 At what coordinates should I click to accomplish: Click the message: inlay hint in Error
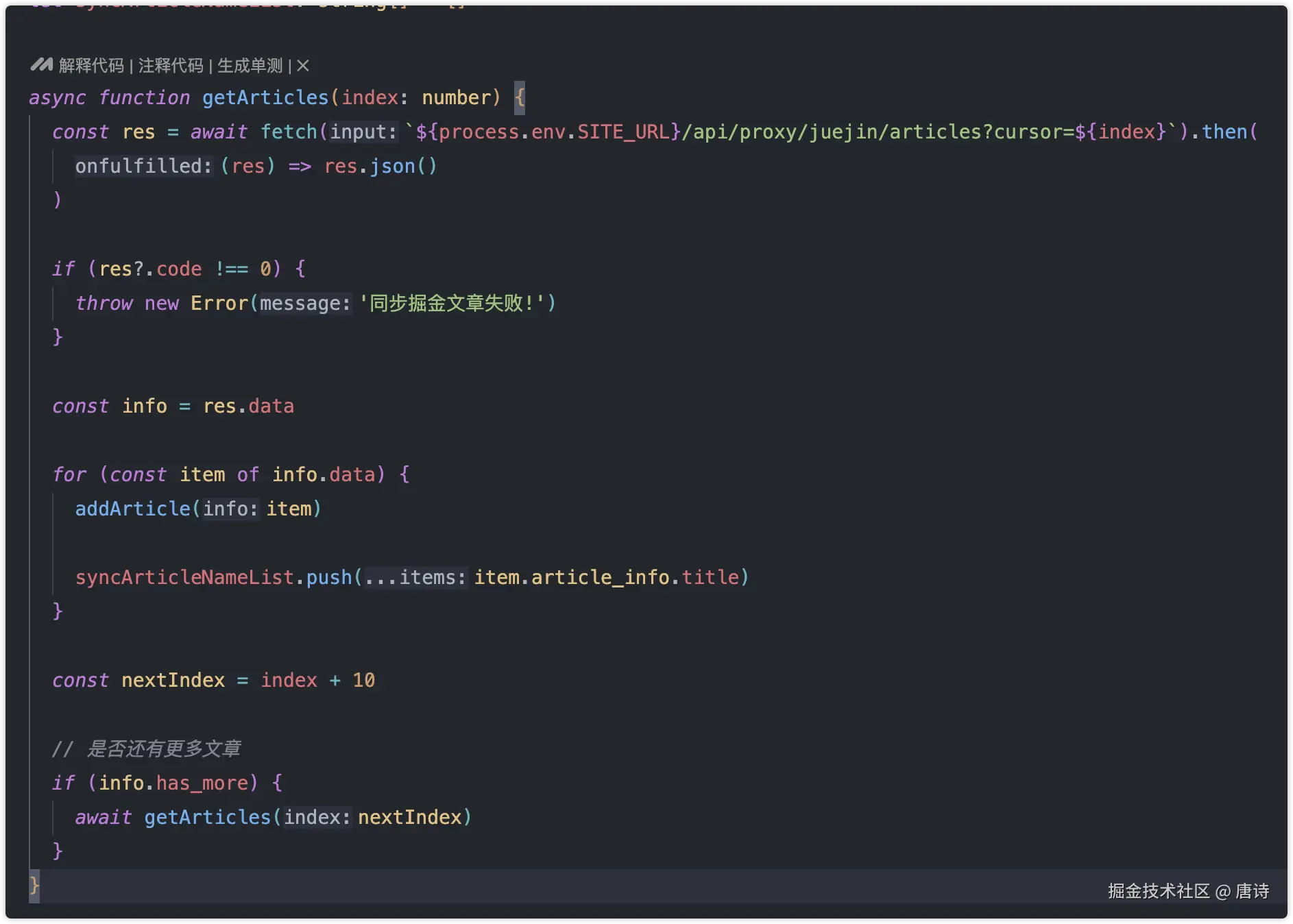coord(305,303)
